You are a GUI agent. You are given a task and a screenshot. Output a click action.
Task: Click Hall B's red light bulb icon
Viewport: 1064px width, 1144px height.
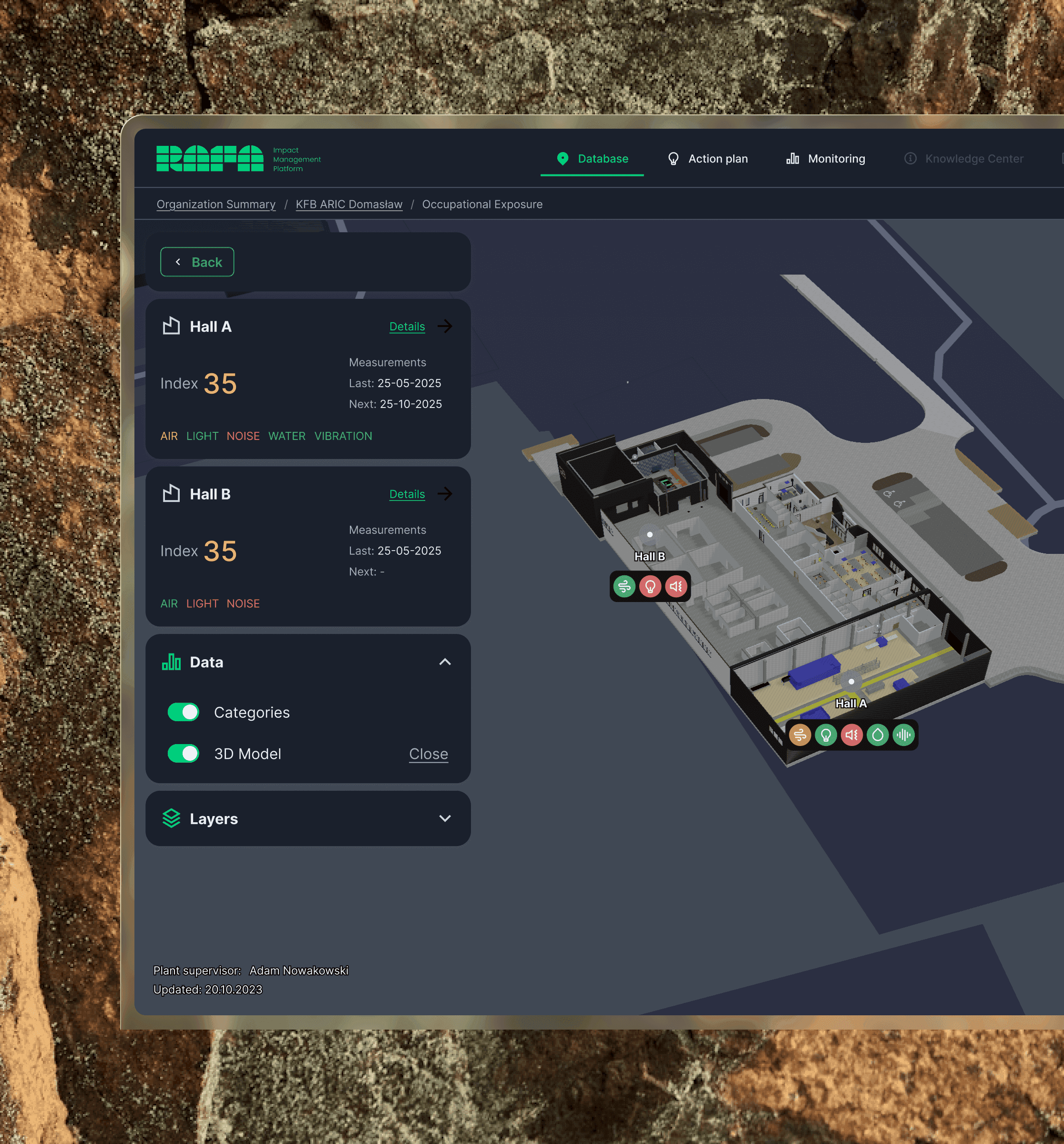click(x=650, y=586)
